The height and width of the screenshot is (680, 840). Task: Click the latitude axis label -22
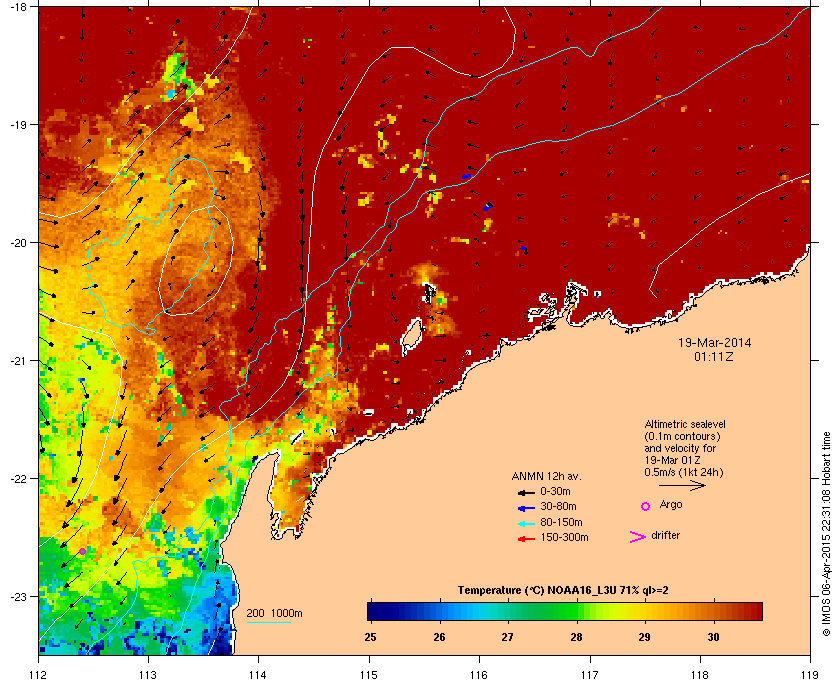18,479
